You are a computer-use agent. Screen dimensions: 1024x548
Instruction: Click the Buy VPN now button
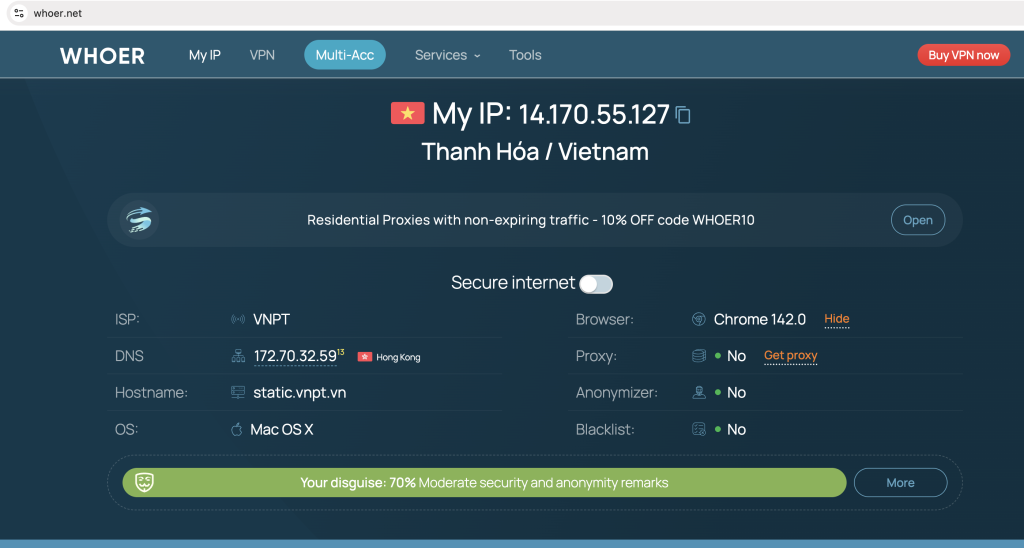coord(963,55)
